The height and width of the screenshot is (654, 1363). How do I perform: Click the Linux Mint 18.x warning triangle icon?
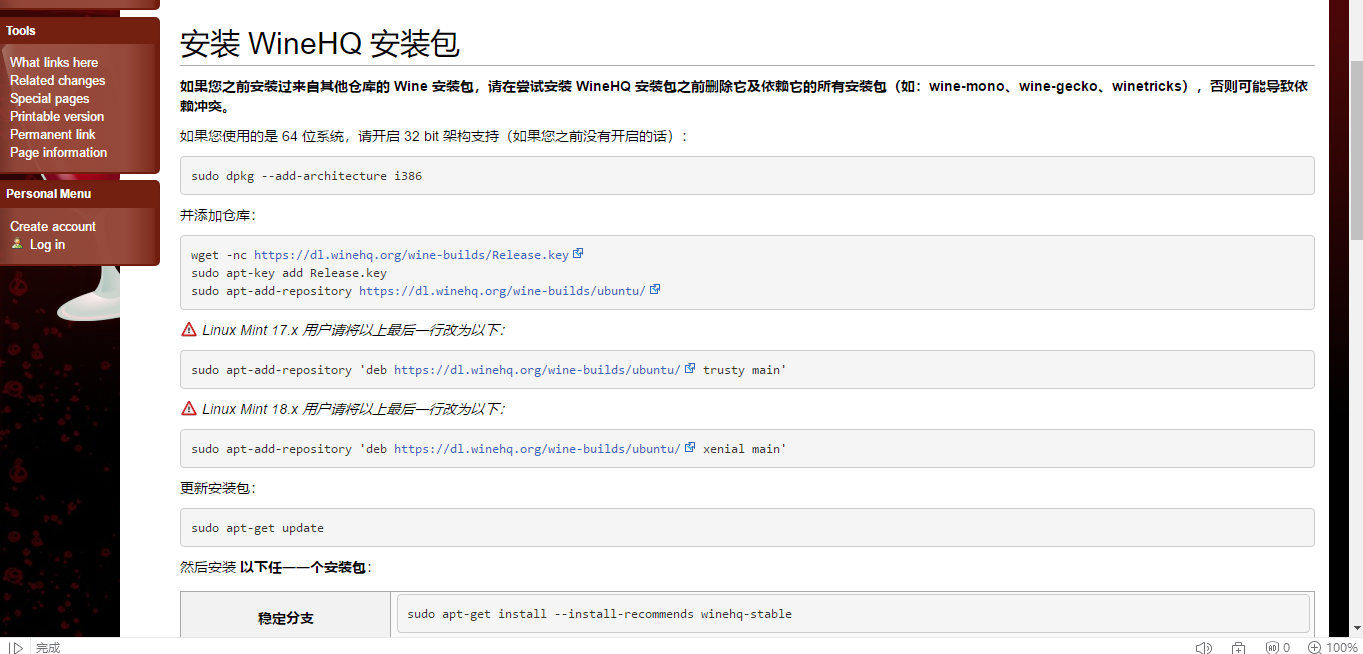tap(189, 408)
